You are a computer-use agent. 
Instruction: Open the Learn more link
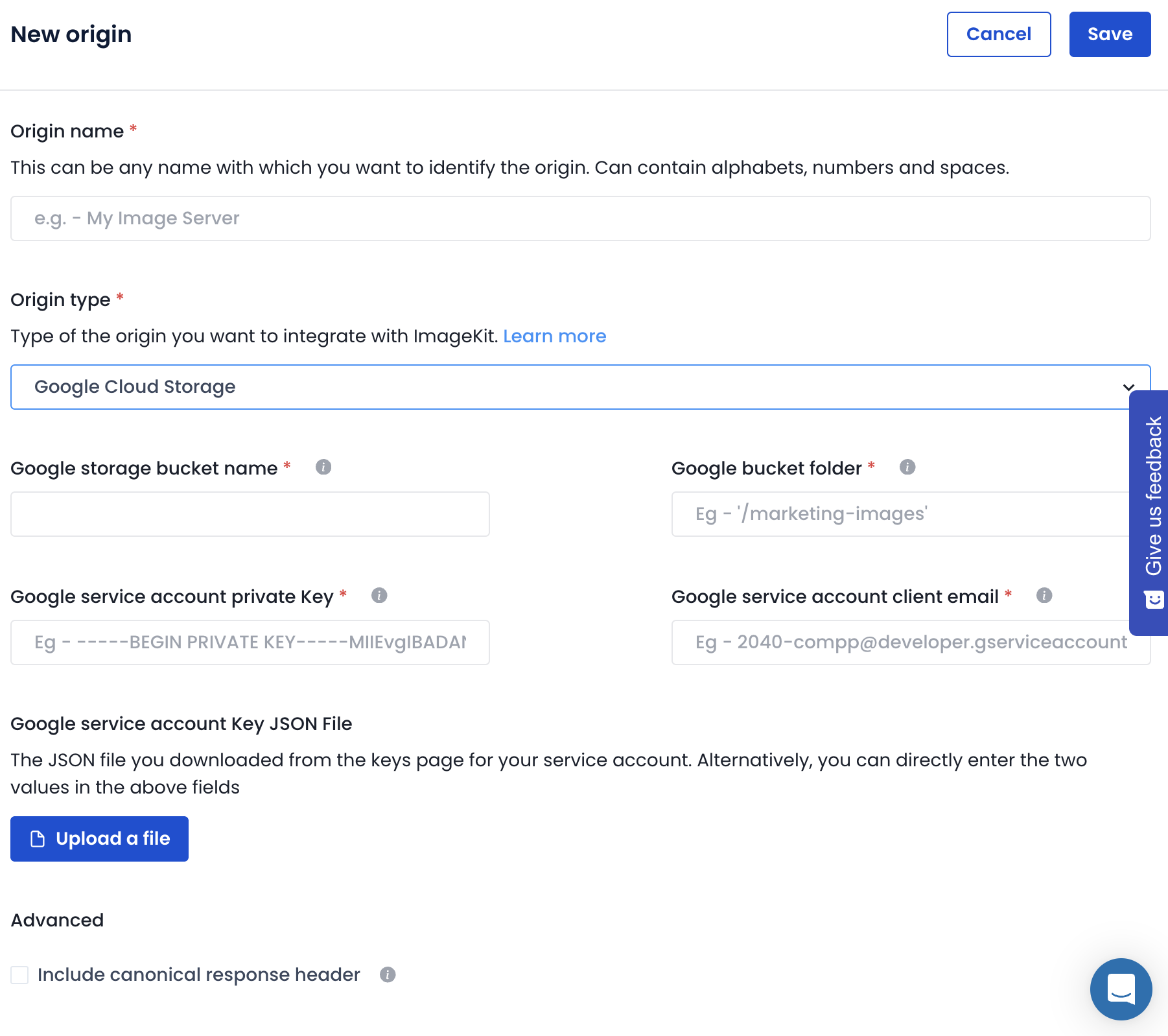click(x=554, y=336)
